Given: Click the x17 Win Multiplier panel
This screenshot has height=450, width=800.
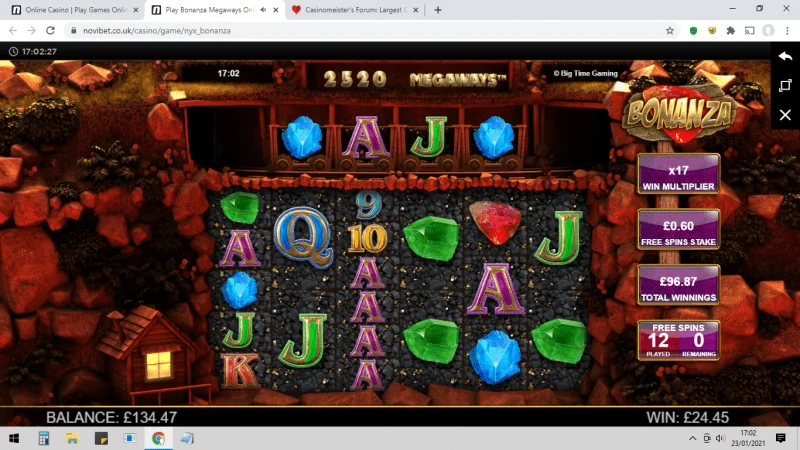Looking at the screenshot, I should [679, 174].
